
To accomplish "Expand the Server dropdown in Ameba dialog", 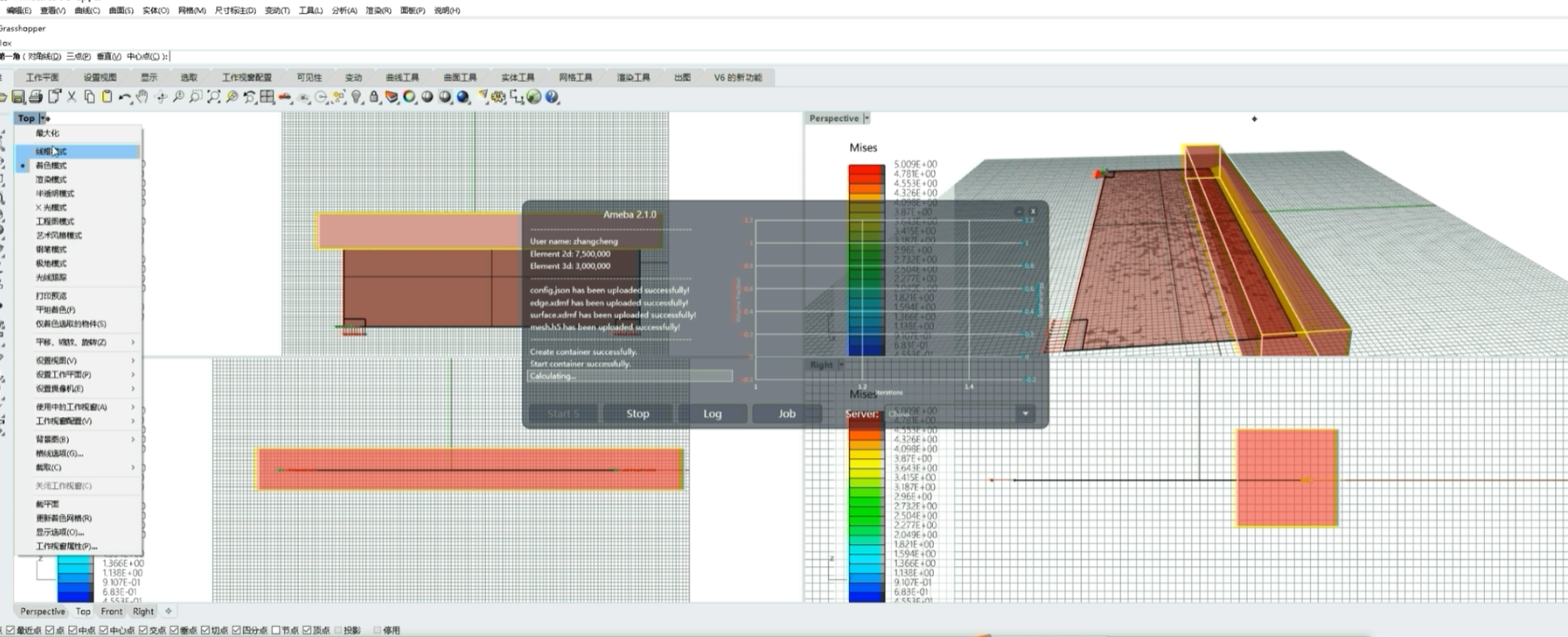I will (x=1025, y=413).
